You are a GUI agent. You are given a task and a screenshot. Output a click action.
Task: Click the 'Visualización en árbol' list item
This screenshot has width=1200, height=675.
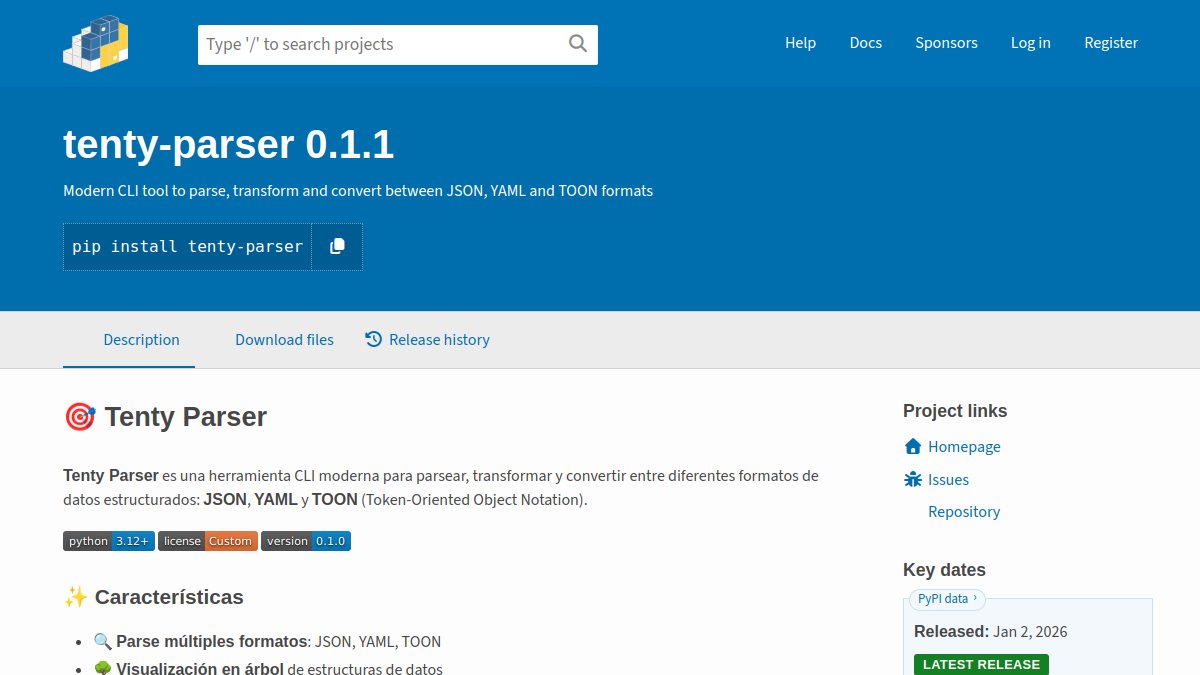(x=268, y=669)
